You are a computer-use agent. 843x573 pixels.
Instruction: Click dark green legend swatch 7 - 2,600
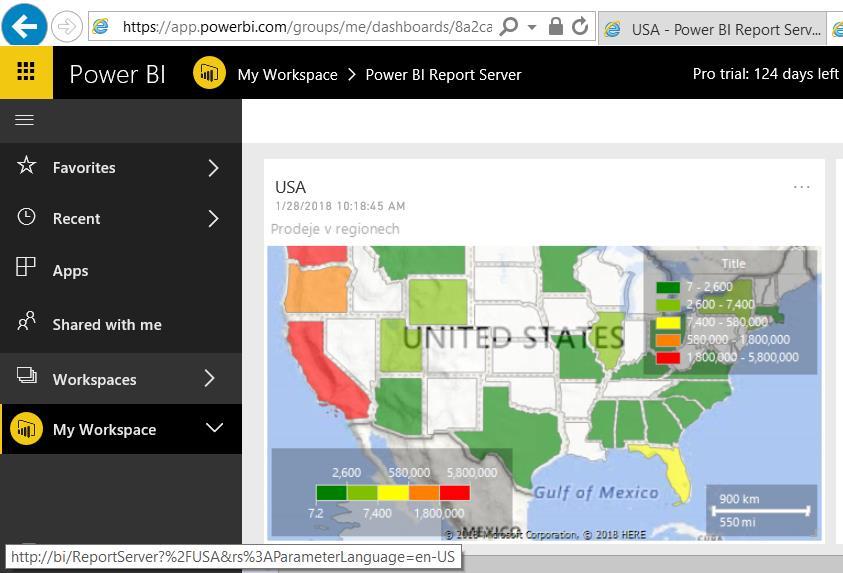(668, 287)
